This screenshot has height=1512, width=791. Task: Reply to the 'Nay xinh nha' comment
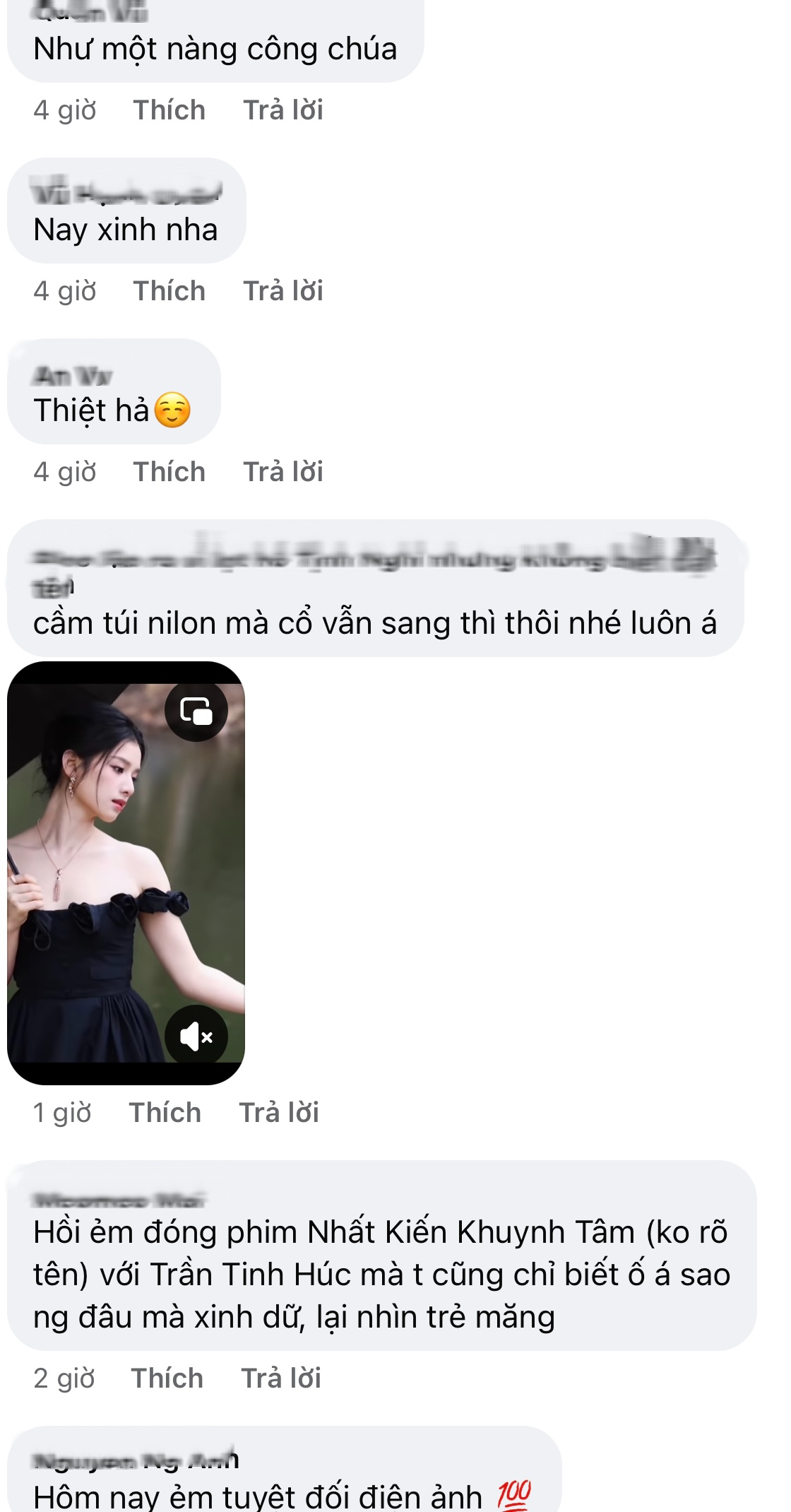click(x=283, y=291)
